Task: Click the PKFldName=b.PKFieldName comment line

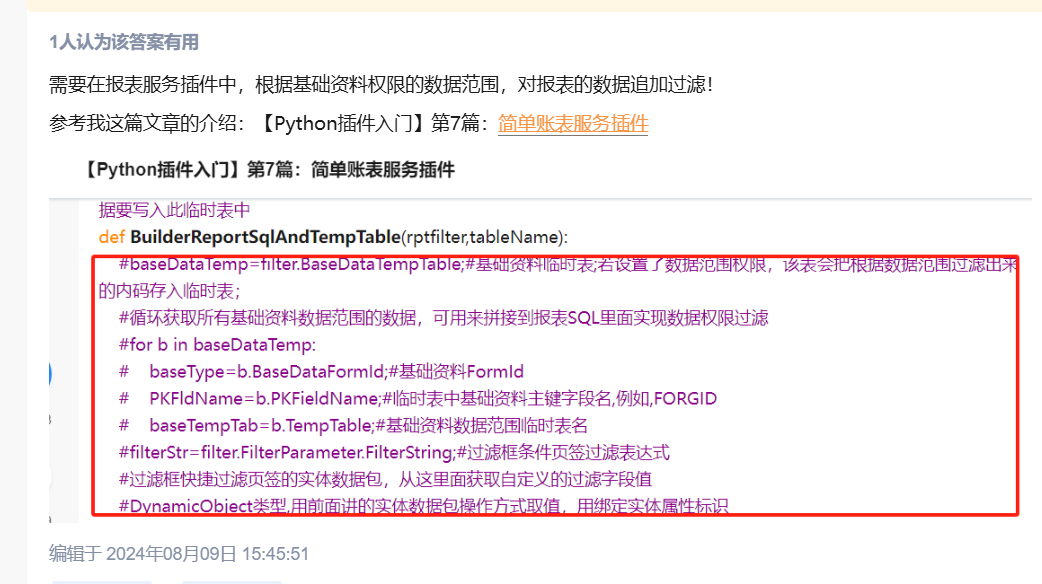Action: 418,399
